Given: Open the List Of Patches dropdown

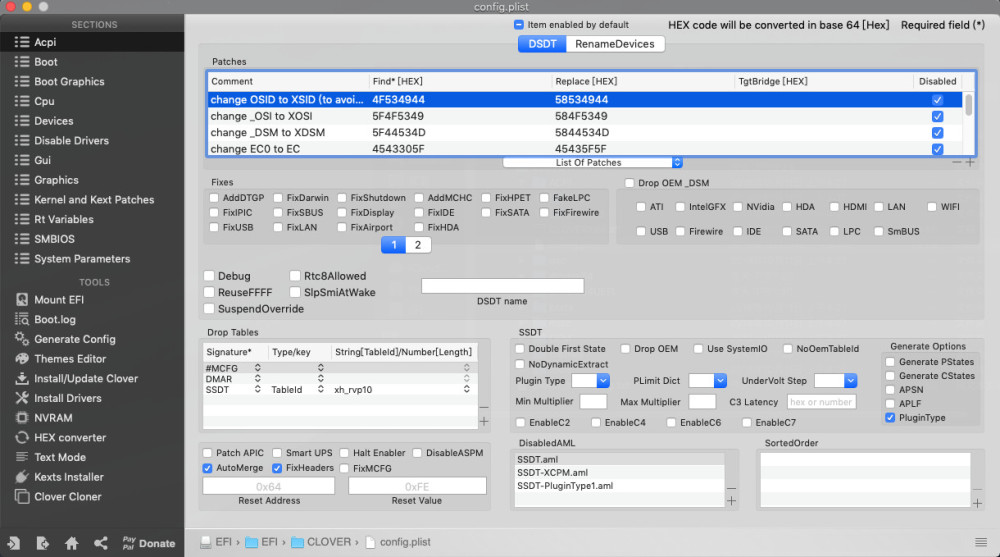Looking at the screenshot, I should click(x=593, y=162).
